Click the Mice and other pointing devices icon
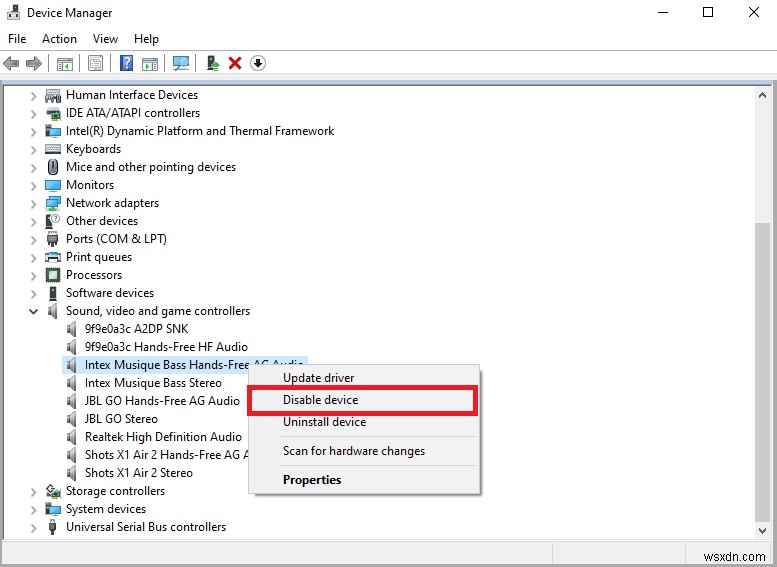Screen dimensions: 777x567 pyautogui.click(x=53, y=167)
